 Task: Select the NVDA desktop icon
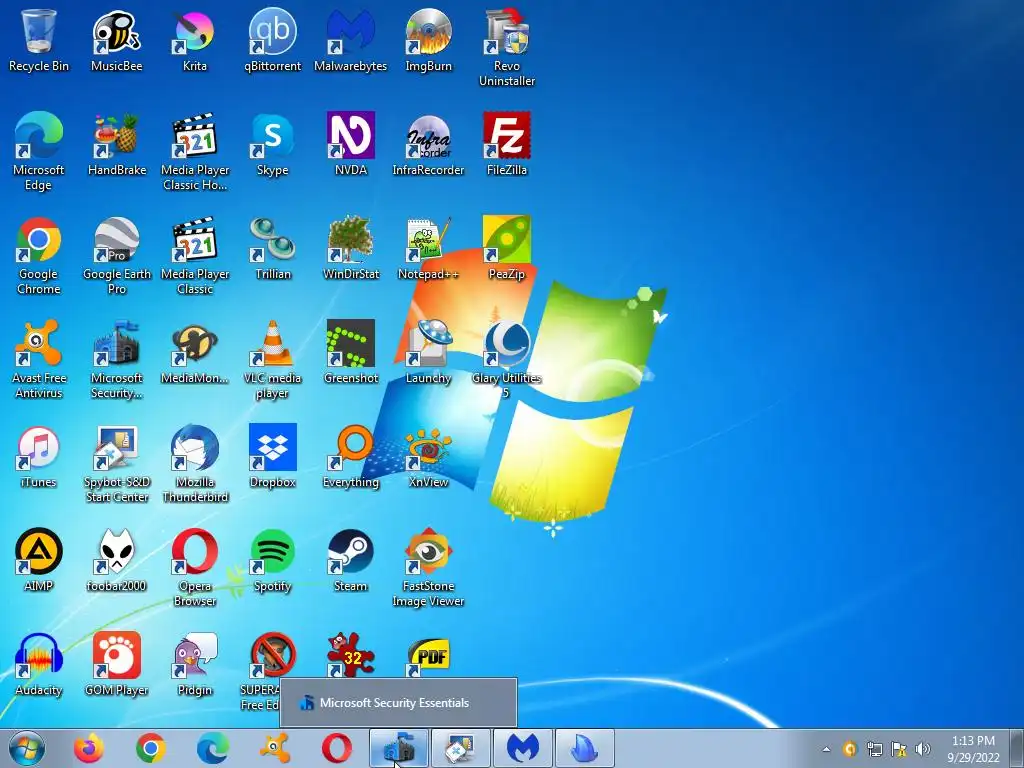click(x=351, y=144)
